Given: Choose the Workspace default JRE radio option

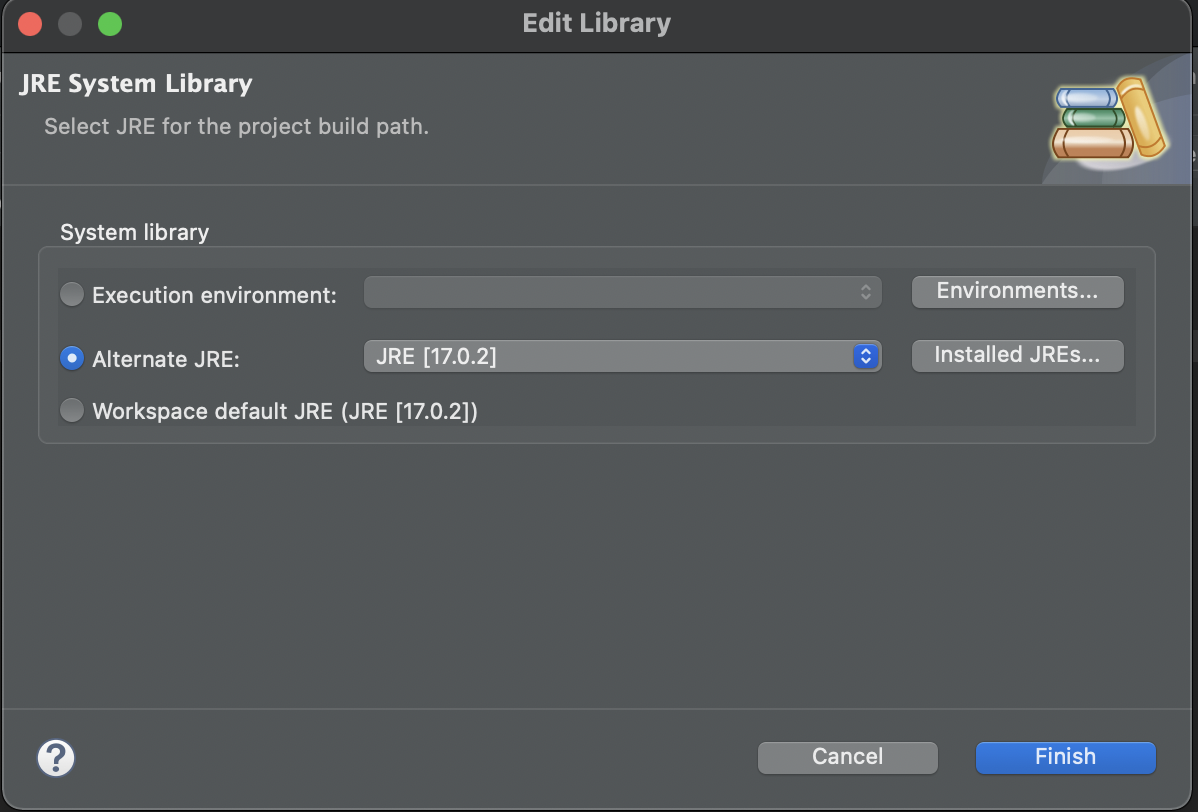Looking at the screenshot, I should [72, 410].
